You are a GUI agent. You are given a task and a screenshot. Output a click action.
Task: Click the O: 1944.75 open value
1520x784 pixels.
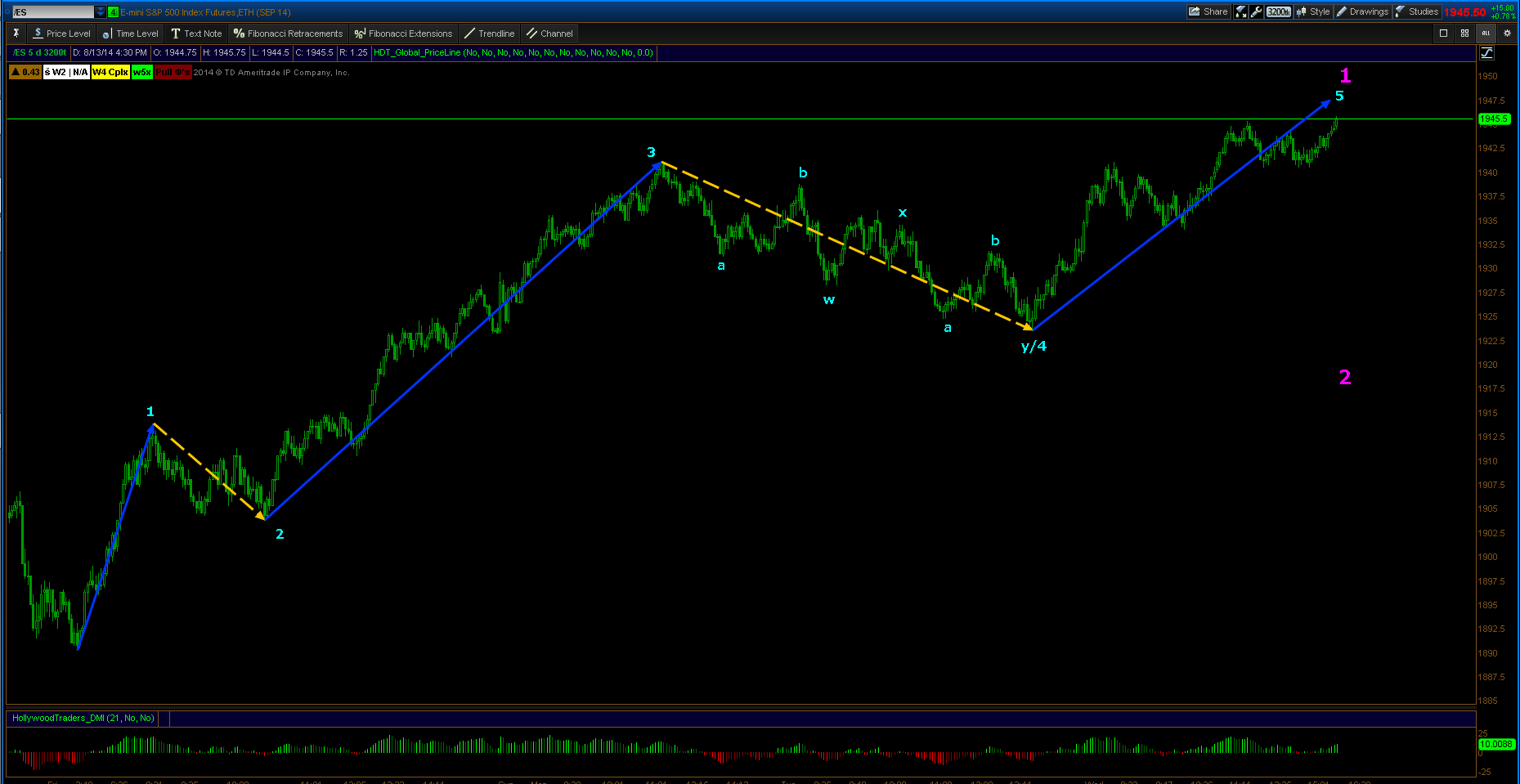(175, 52)
